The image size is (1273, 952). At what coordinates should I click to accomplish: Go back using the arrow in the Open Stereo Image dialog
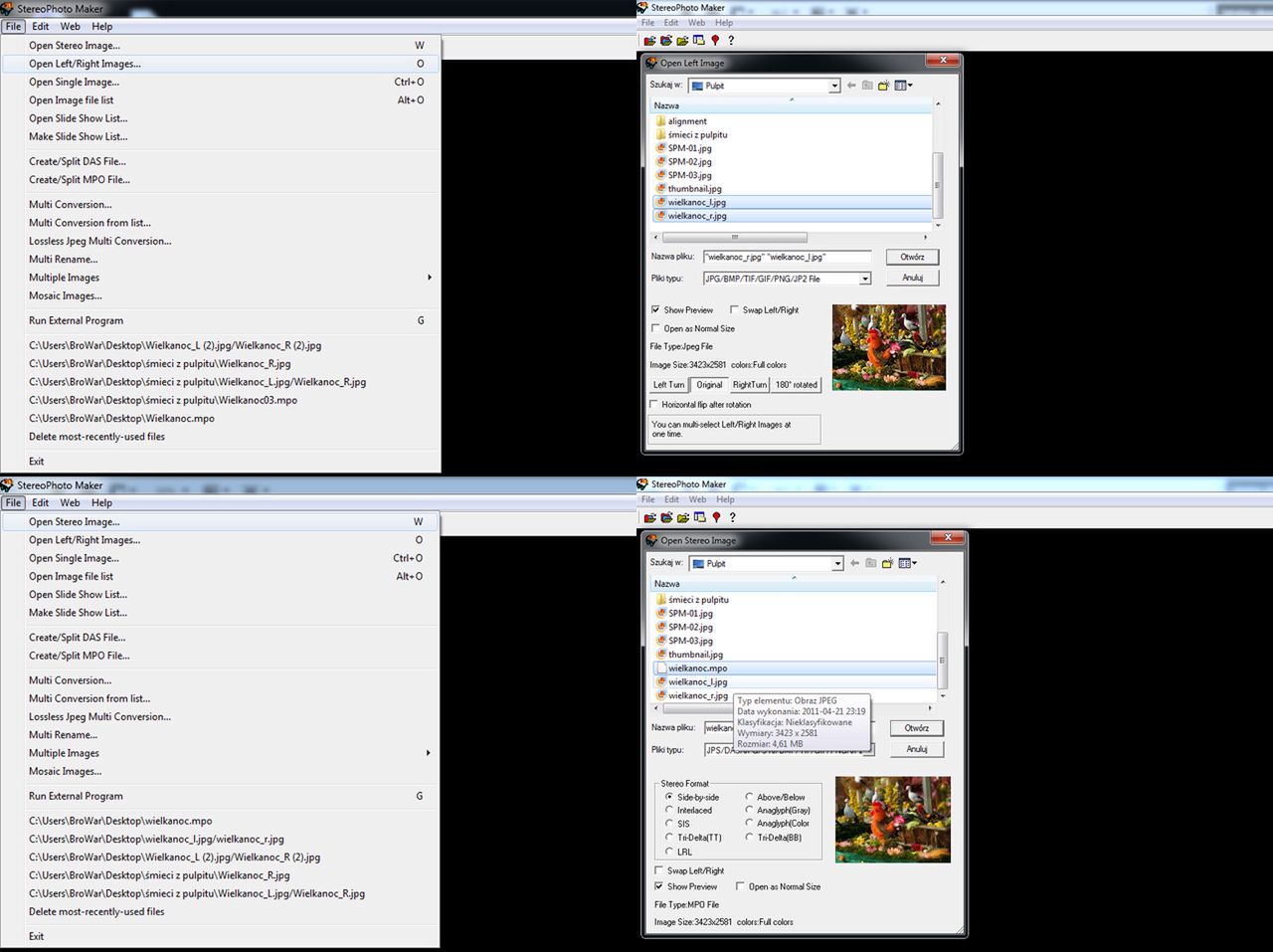pyautogui.click(x=854, y=563)
